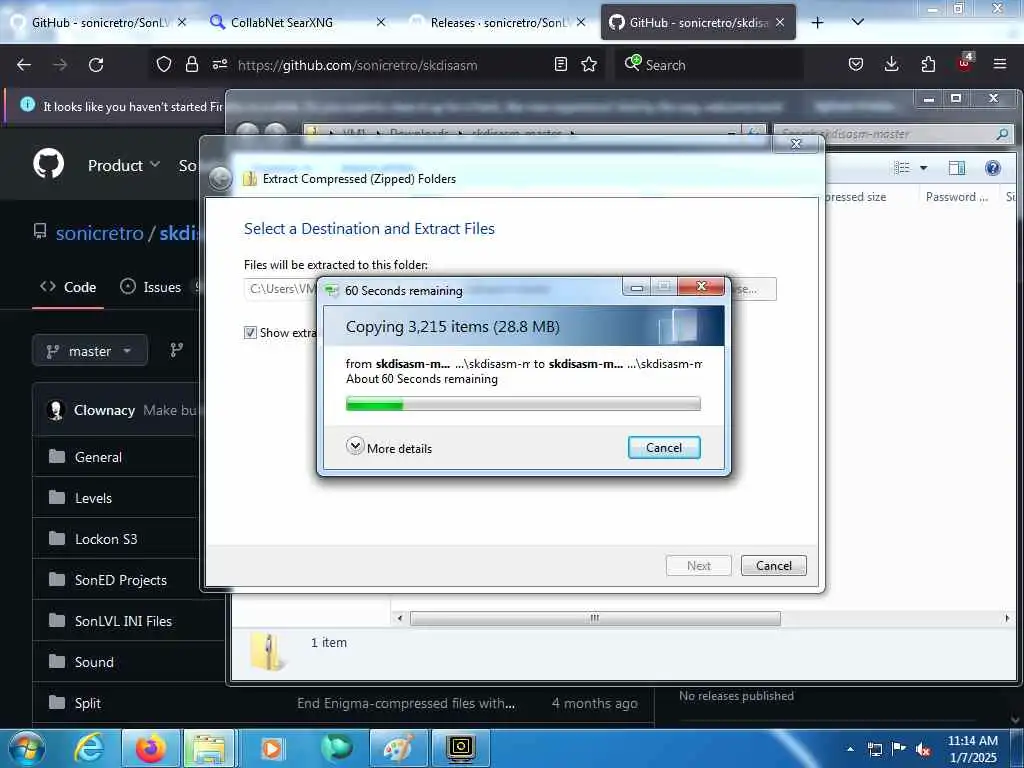Image resolution: width=1024 pixels, height=768 pixels.
Task: Open the GitHub Product menu
Action: click(x=123, y=165)
